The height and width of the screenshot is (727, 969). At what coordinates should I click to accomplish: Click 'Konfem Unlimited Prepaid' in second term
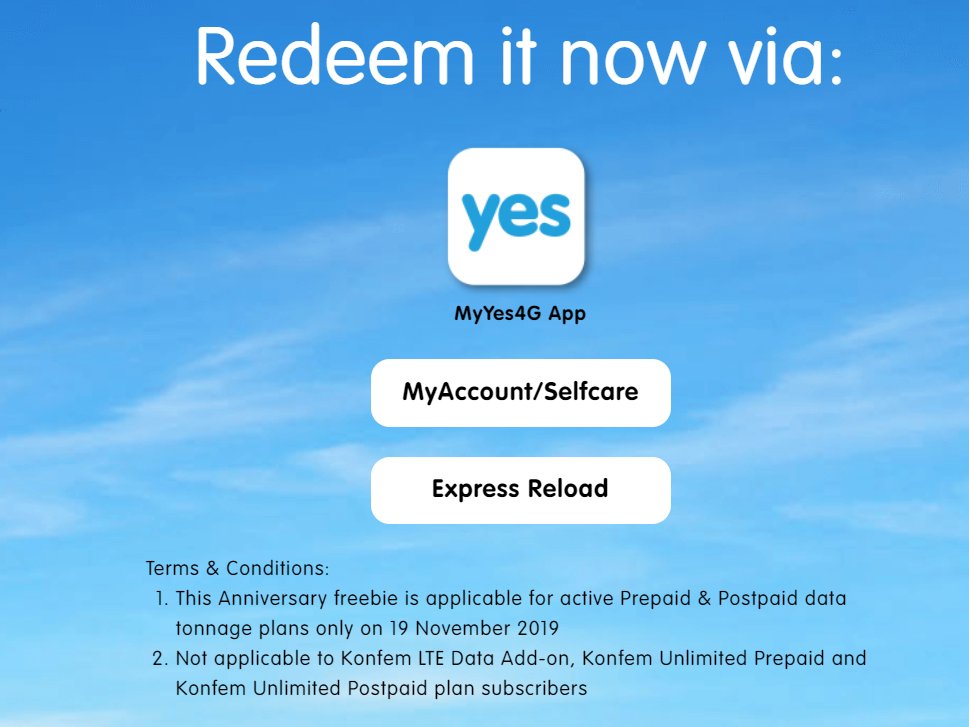(703, 658)
